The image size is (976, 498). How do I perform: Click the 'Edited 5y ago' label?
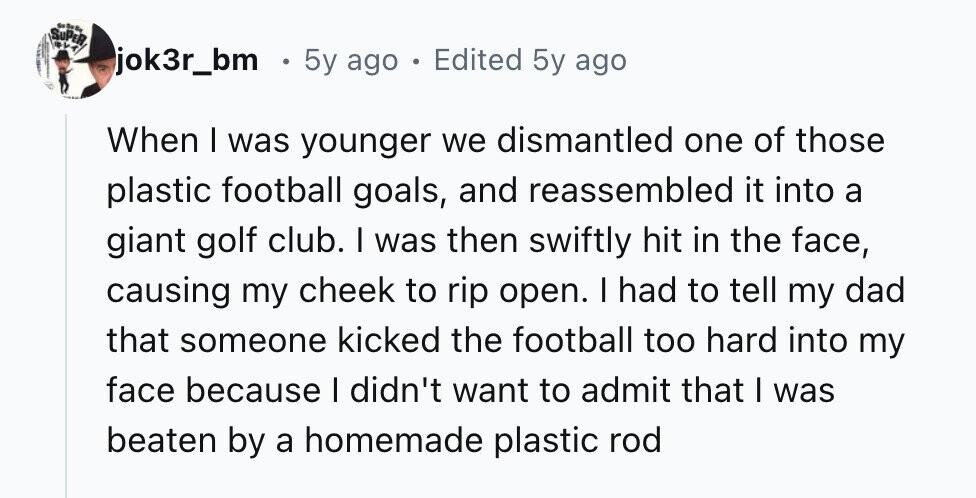pyautogui.click(x=530, y=61)
